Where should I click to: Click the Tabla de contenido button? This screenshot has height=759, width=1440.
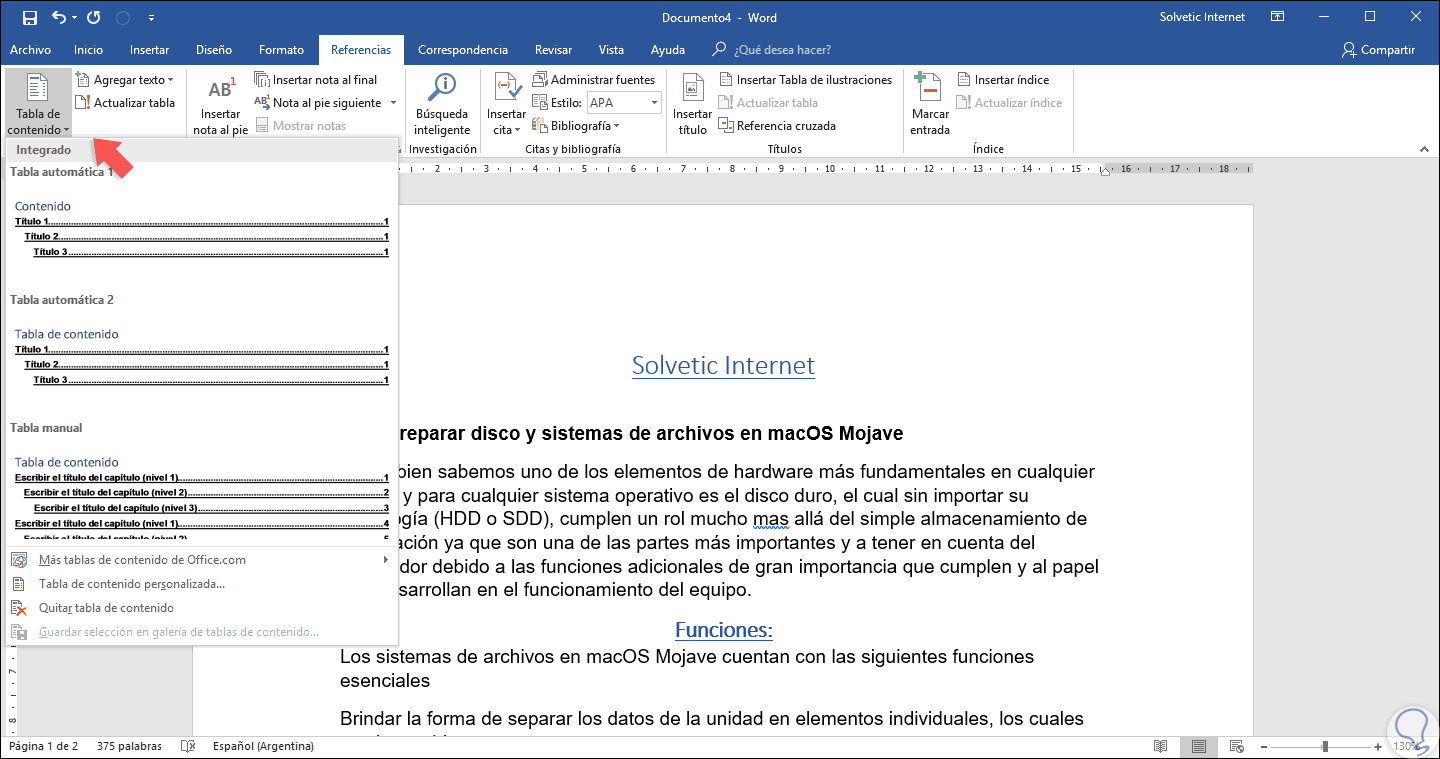38,103
